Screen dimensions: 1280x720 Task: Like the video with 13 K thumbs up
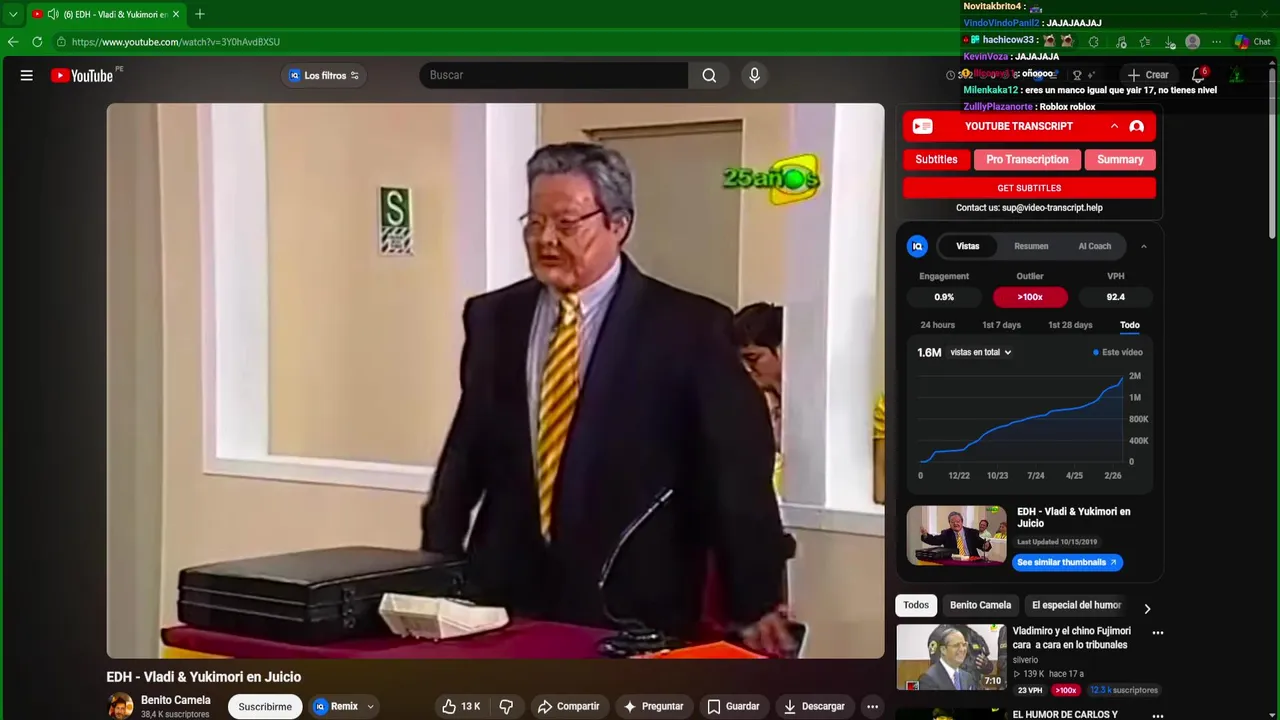click(461, 706)
